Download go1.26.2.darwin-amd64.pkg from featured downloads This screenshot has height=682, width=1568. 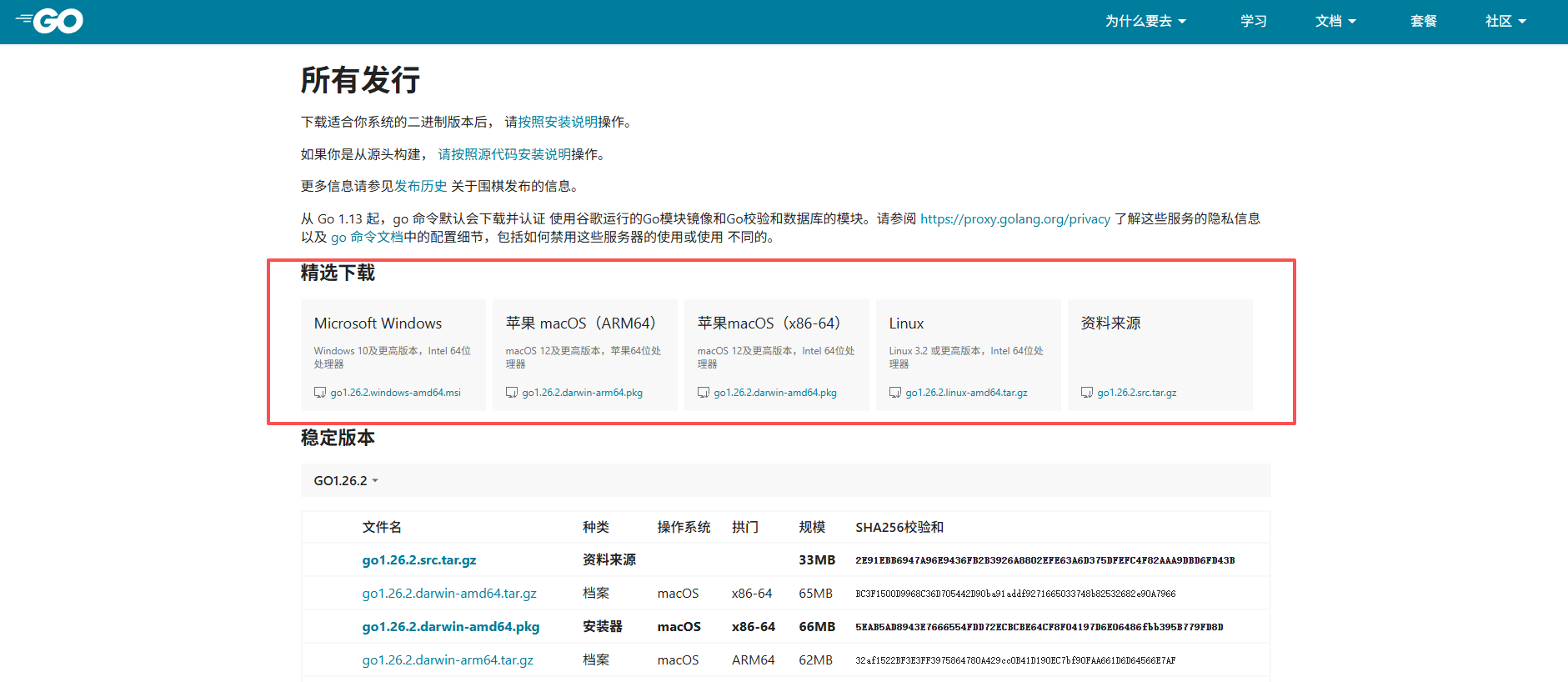coord(775,393)
